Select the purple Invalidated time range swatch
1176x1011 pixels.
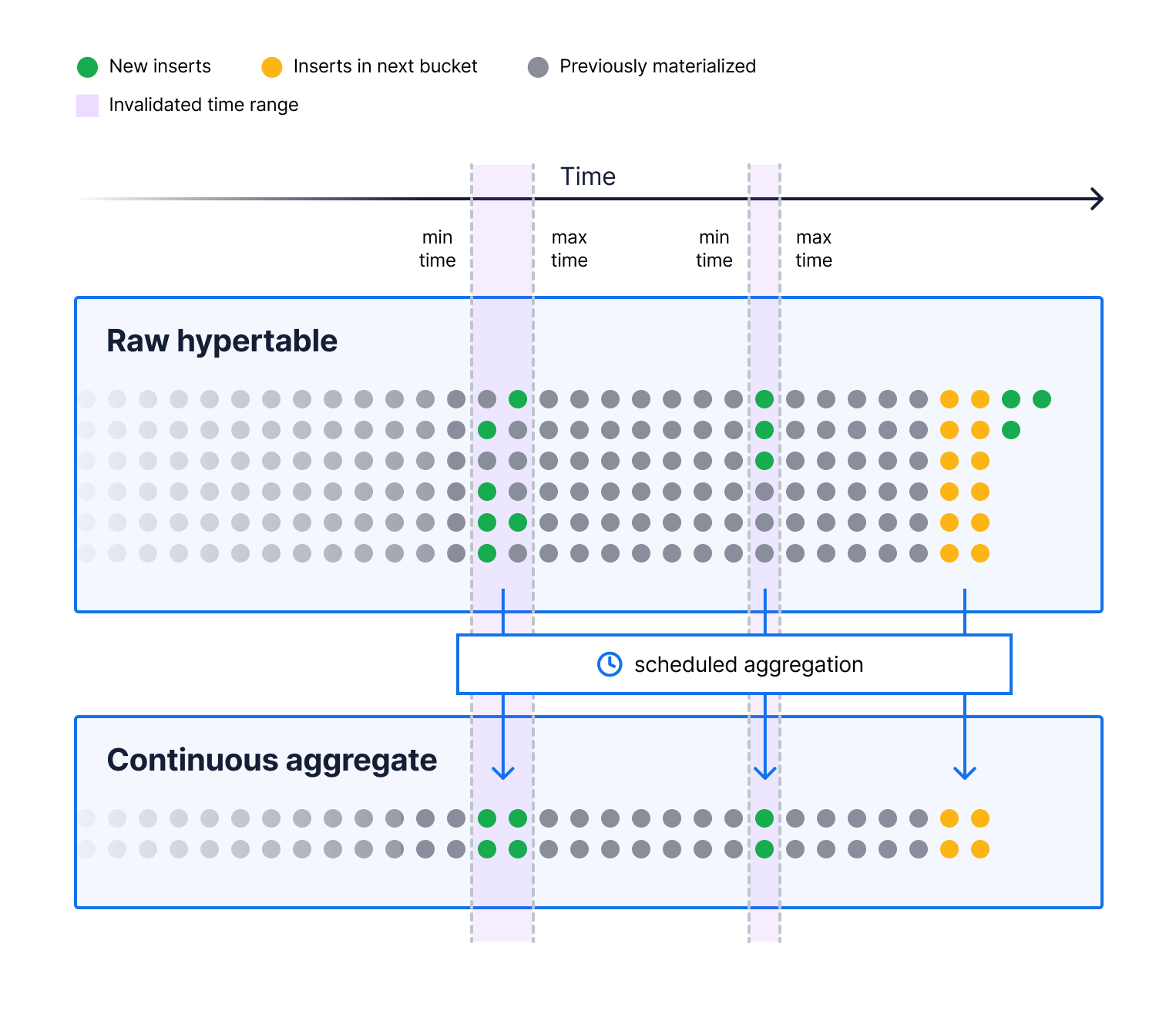[x=87, y=106]
